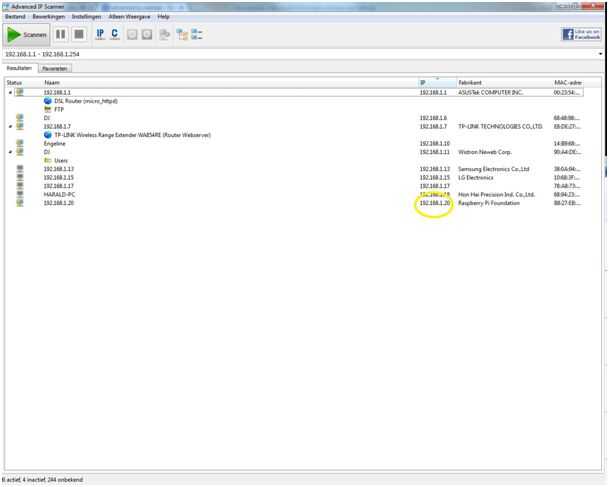The image size is (609, 487).
Task: Click the list view toolbar icon
Action: coord(197,35)
